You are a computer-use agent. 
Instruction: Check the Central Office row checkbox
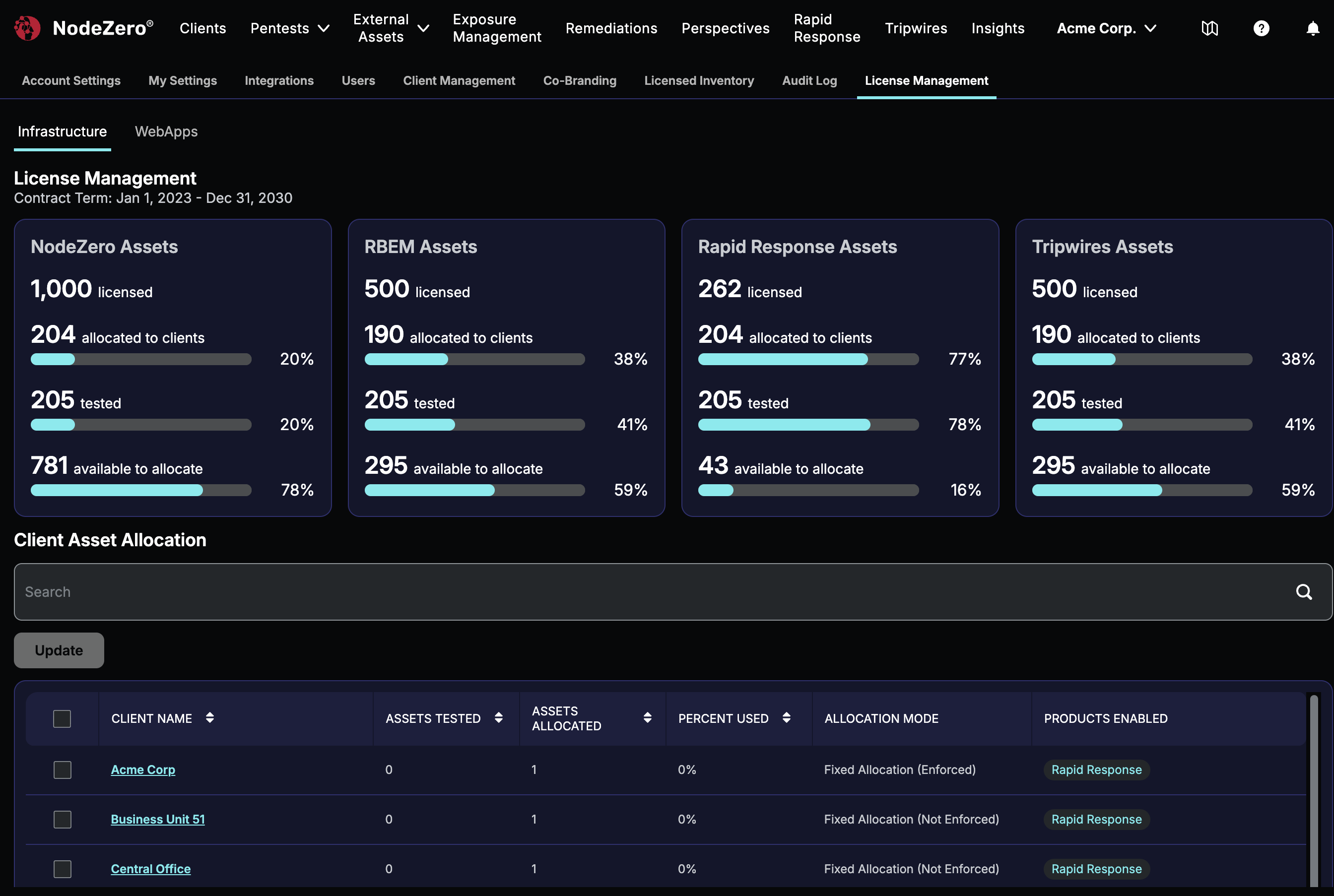click(x=62, y=869)
